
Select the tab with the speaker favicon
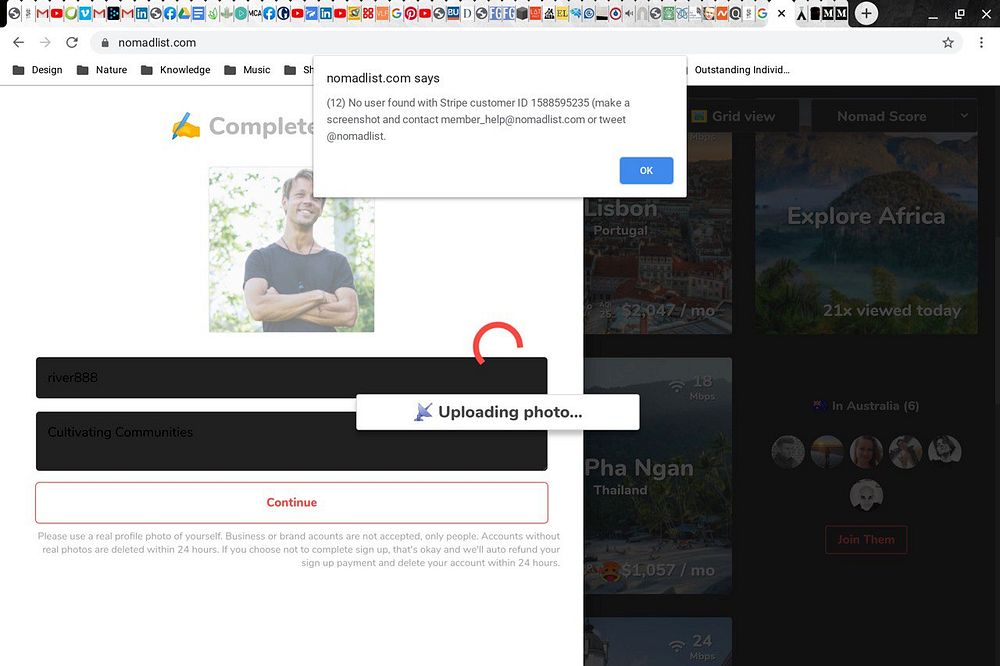pos(629,13)
